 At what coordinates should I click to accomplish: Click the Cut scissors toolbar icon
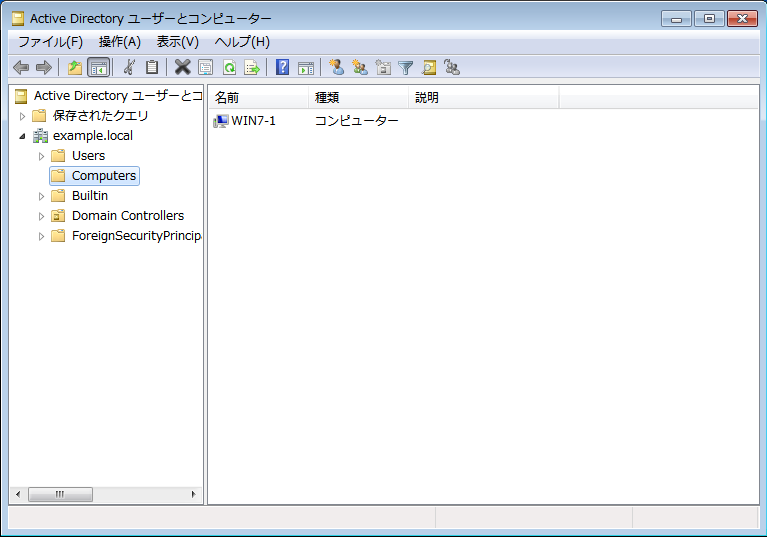pos(129,67)
